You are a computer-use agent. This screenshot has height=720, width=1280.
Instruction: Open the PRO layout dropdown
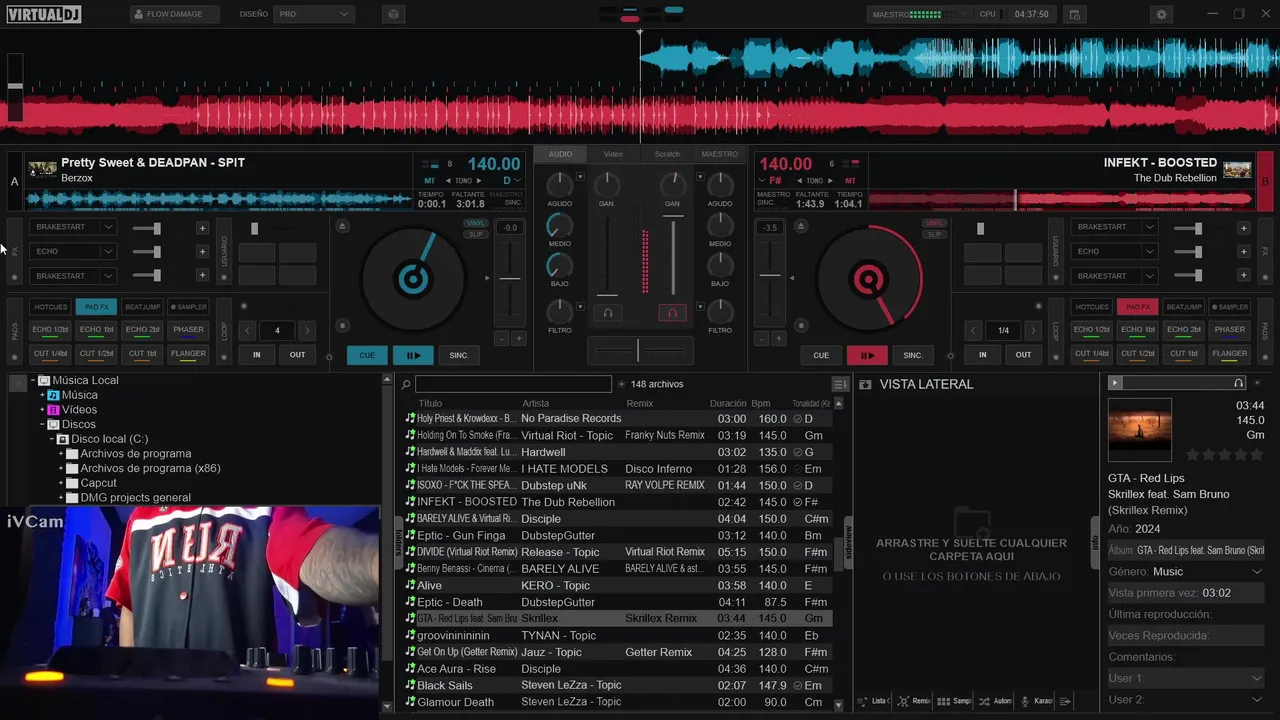pos(314,14)
